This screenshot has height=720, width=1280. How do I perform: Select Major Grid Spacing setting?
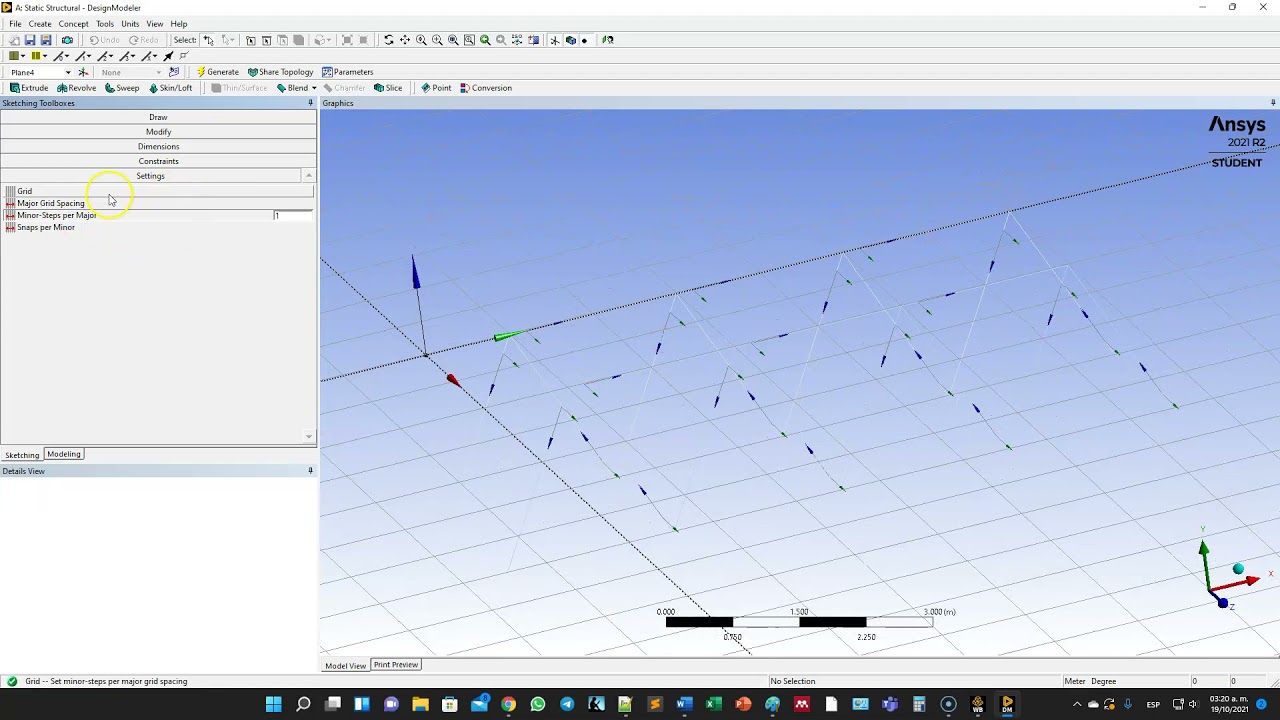[50, 203]
